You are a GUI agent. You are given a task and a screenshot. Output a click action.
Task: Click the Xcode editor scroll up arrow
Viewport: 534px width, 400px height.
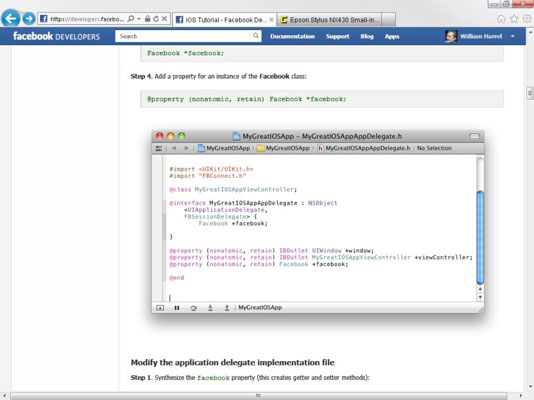click(x=480, y=289)
